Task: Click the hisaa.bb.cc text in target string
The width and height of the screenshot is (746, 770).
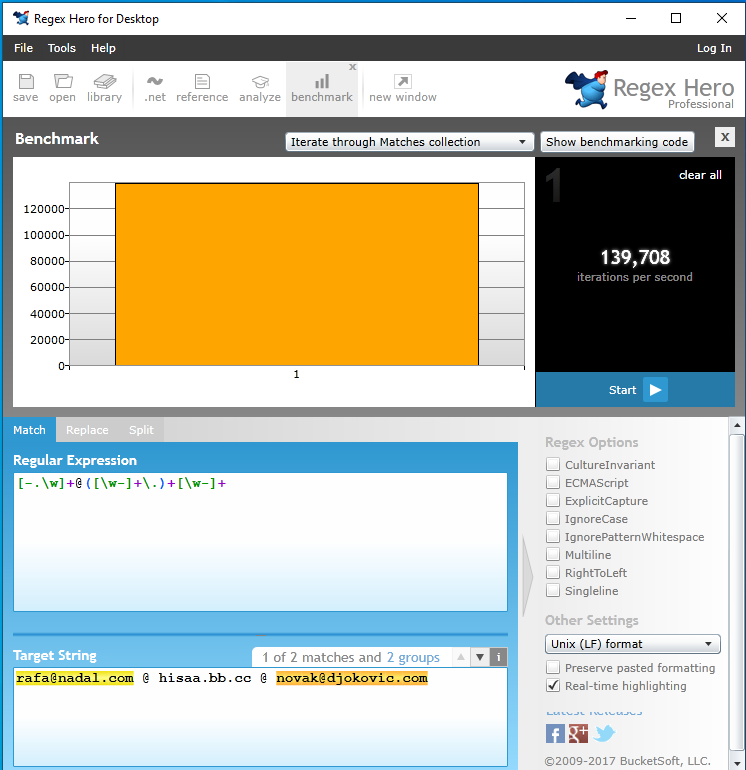Action: pyautogui.click(x=205, y=678)
